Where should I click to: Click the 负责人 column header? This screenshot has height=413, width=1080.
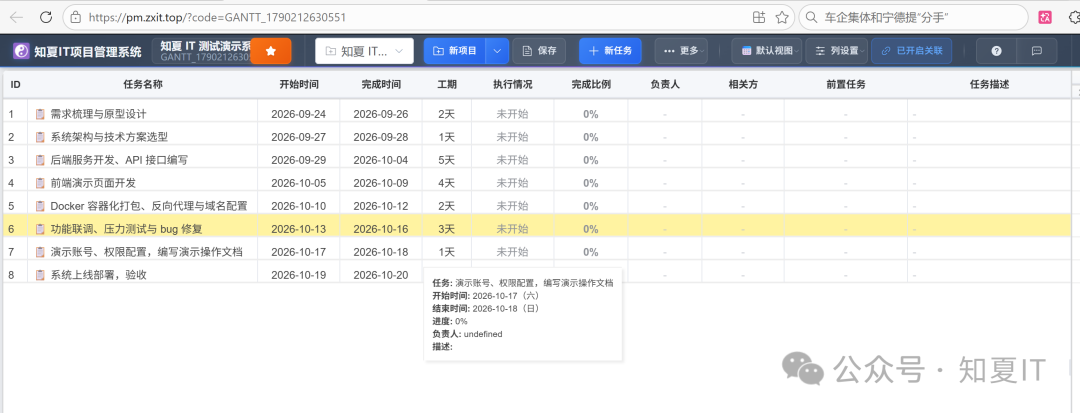tap(665, 85)
